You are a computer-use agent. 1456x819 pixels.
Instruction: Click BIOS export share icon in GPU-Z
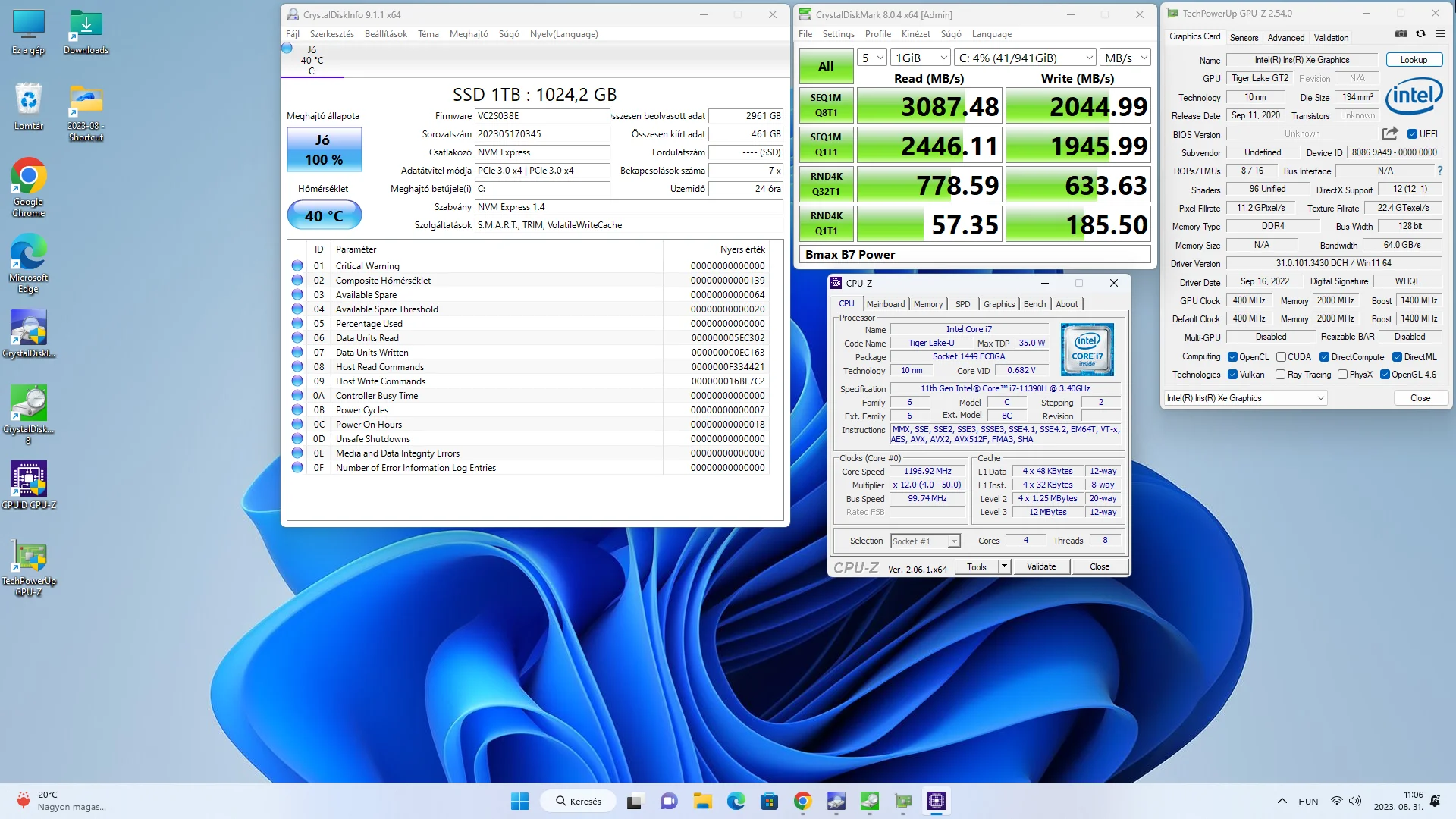coord(1389,133)
